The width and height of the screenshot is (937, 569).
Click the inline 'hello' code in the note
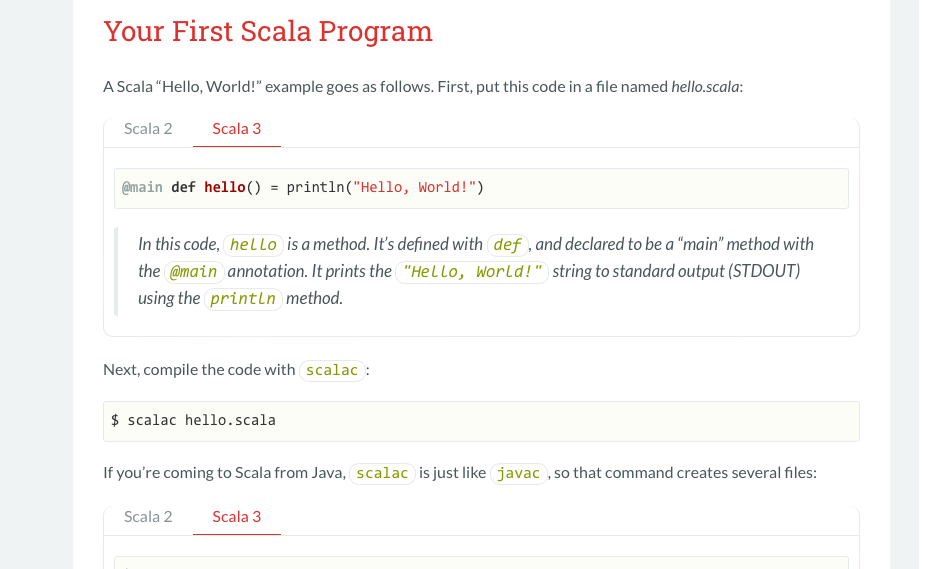tap(253, 244)
